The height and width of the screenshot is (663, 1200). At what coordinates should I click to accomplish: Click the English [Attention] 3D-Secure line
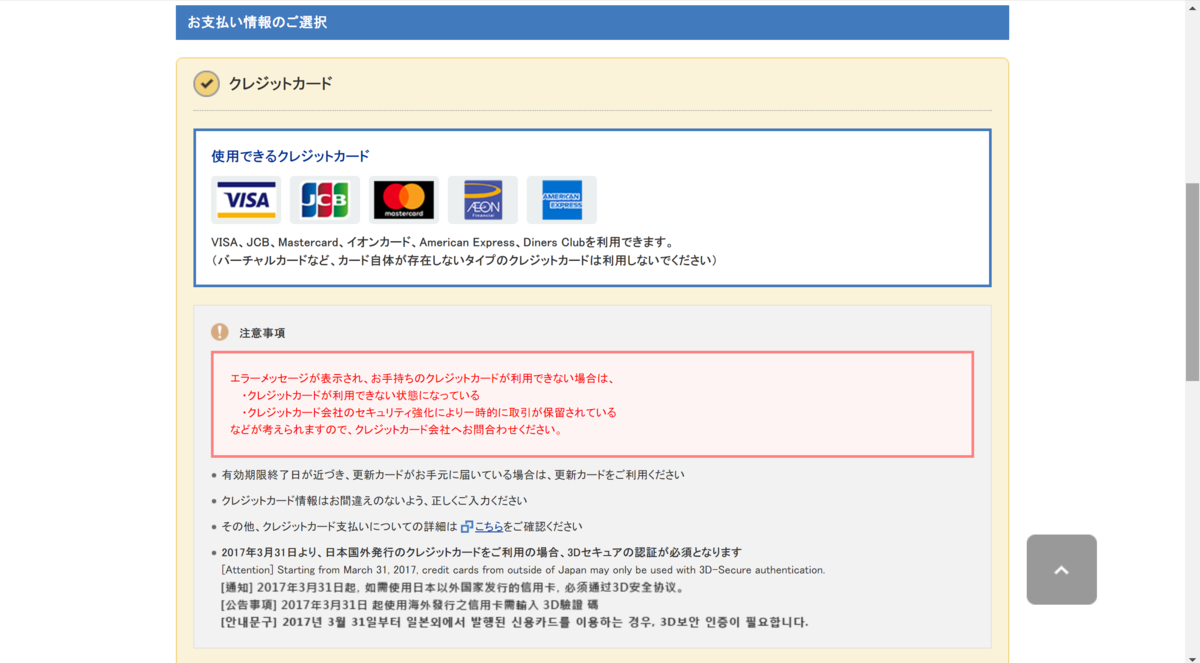point(523,570)
